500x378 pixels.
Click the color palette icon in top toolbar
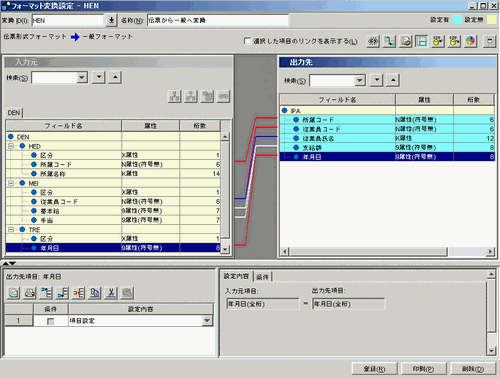[470, 41]
